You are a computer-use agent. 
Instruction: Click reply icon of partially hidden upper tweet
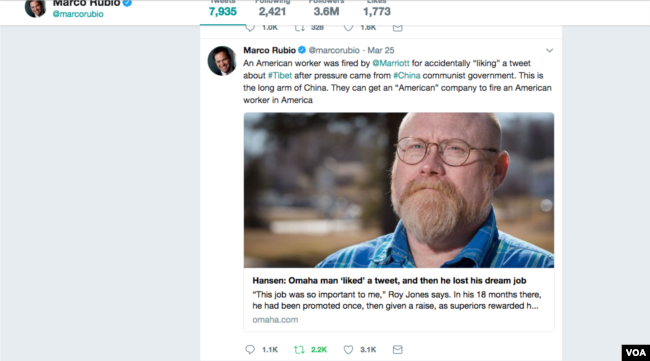pyautogui.click(x=250, y=28)
